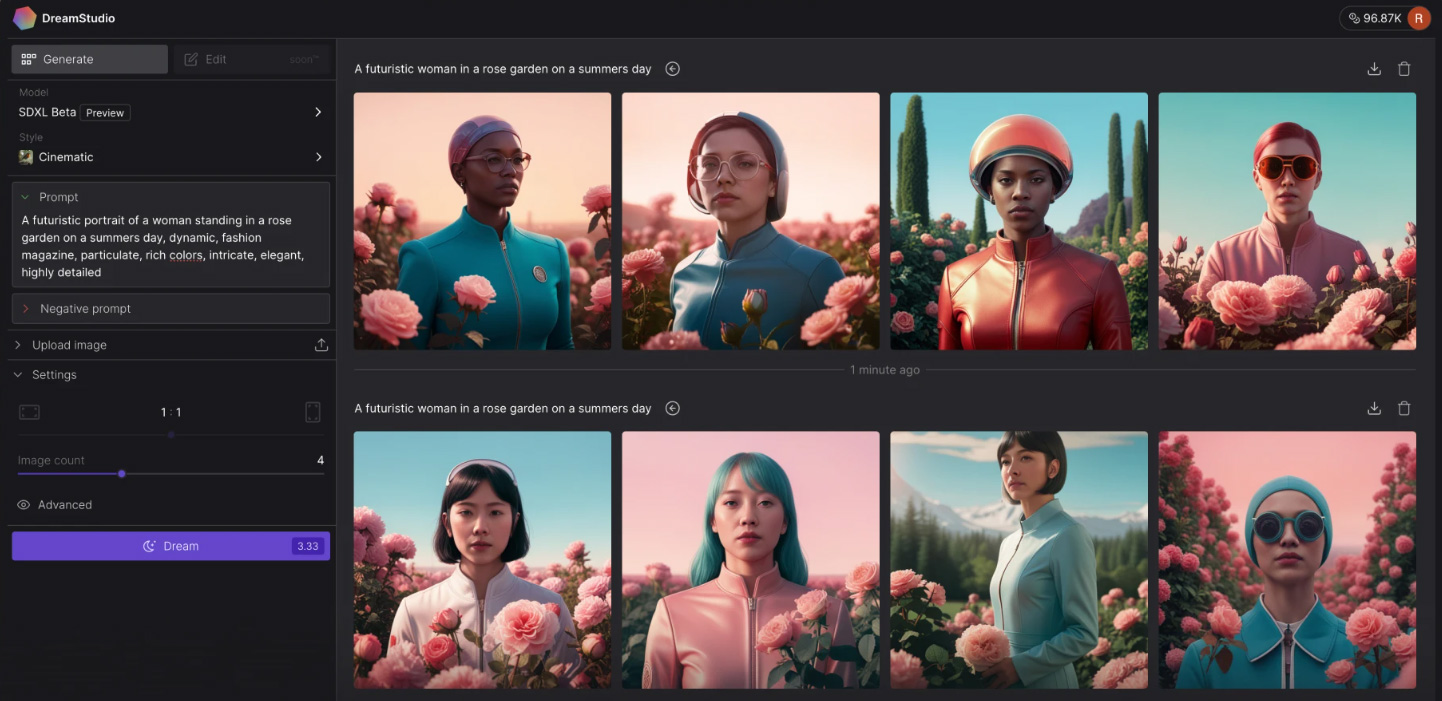Screen dimensions: 1442x701
Task: Click into the prompt text box
Action: pos(171,246)
